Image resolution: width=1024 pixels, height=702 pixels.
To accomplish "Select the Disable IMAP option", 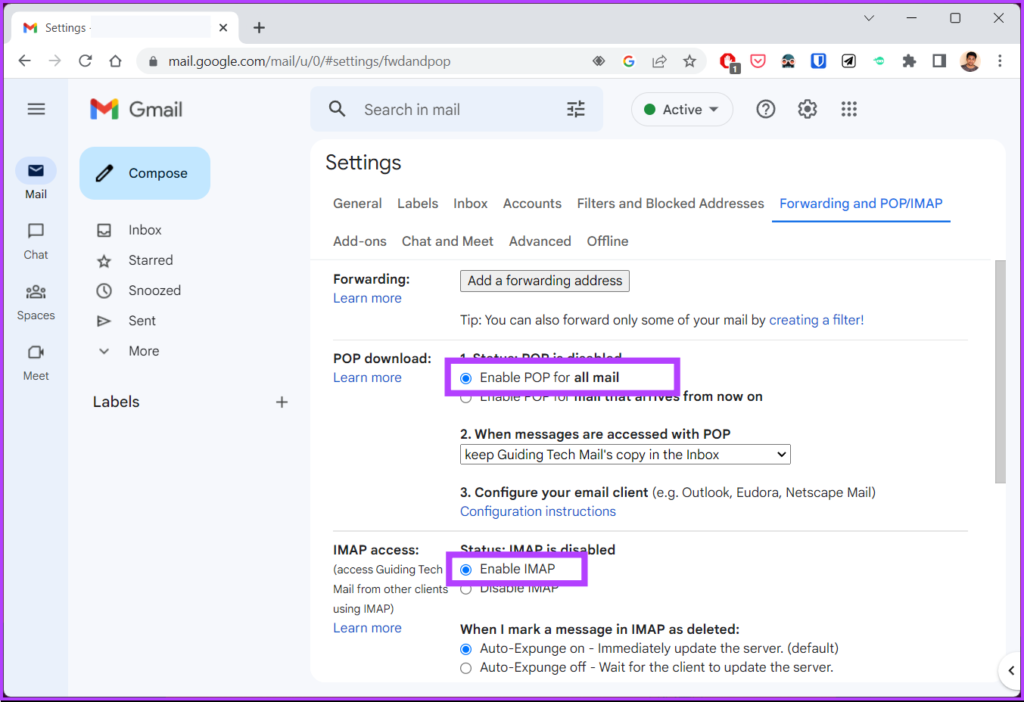I will coord(466,589).
